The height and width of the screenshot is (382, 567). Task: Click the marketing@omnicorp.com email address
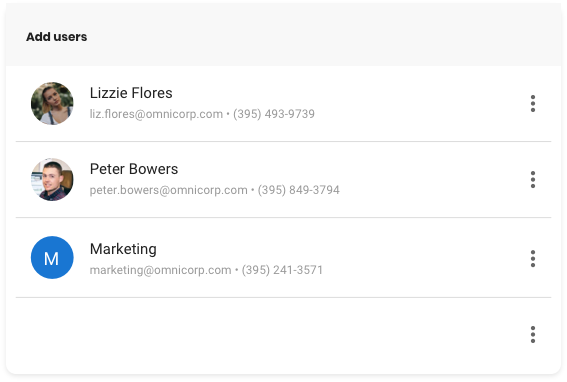click(x=161, y=270)
